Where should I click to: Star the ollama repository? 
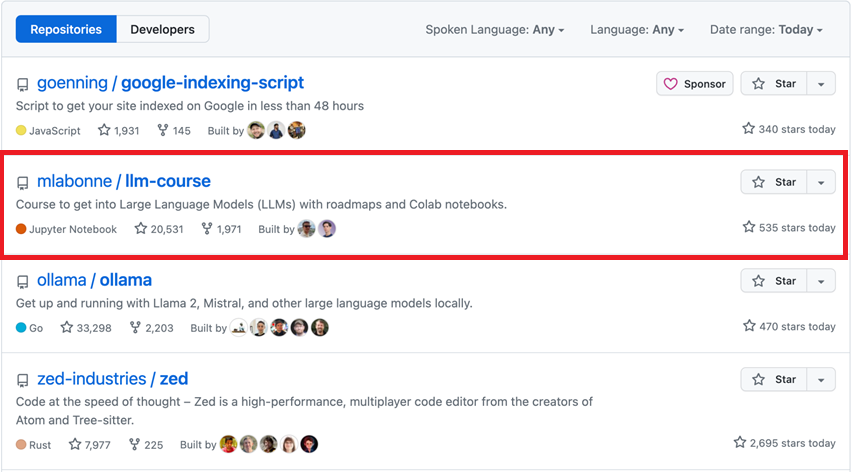coord(774,281)
